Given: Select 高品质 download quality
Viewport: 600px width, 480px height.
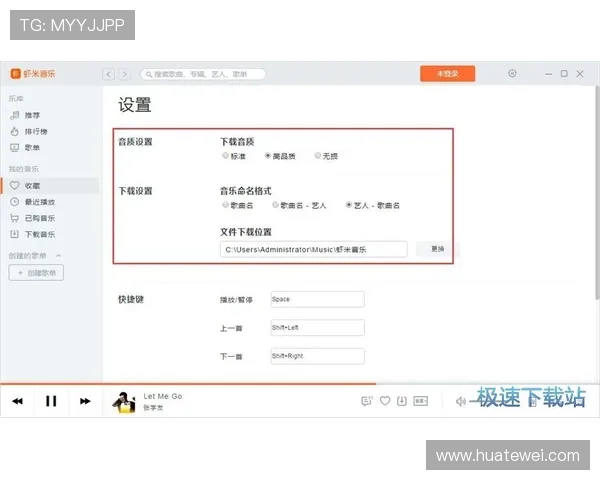Looking at the screenshot, I should point(268,155).
